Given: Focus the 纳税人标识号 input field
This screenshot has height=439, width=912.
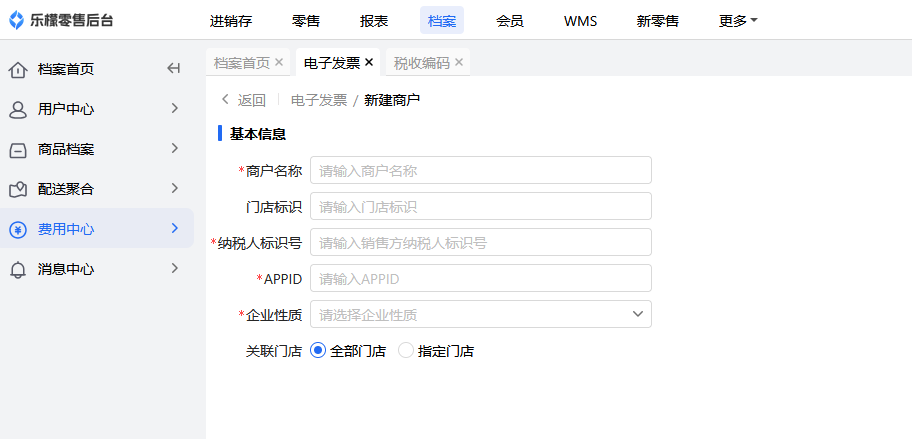Looking at the screenshot, I should (x=480, y=242).
